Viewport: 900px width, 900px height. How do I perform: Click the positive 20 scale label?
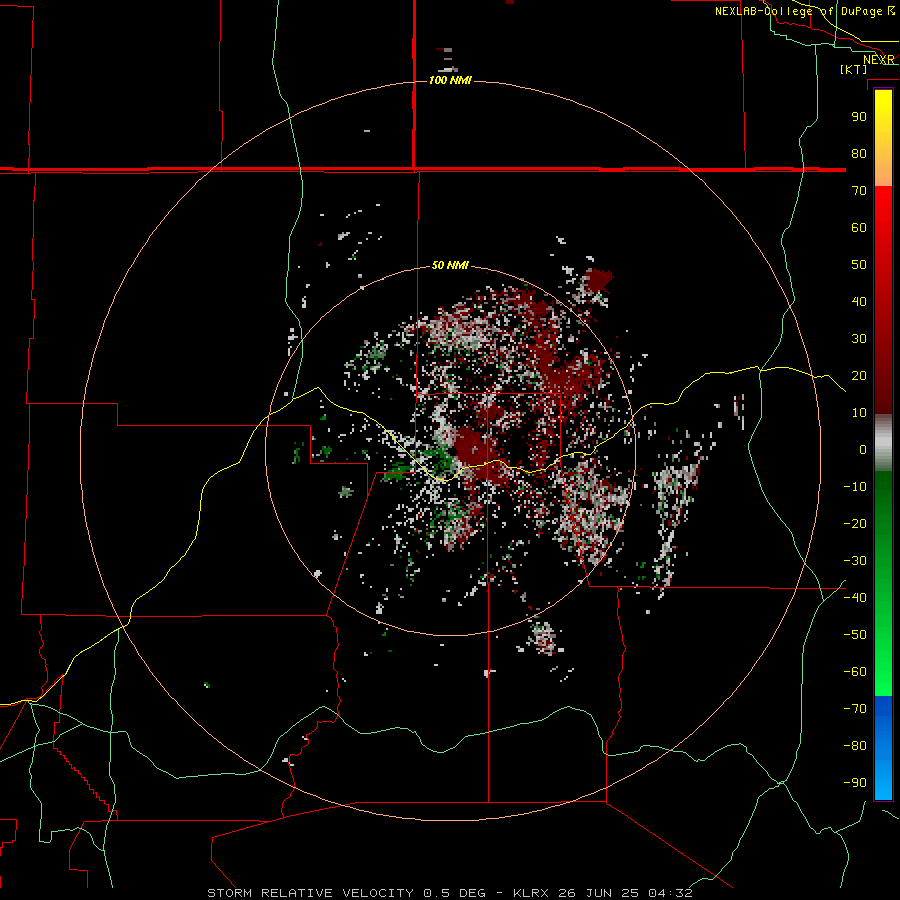coord(859,375)
